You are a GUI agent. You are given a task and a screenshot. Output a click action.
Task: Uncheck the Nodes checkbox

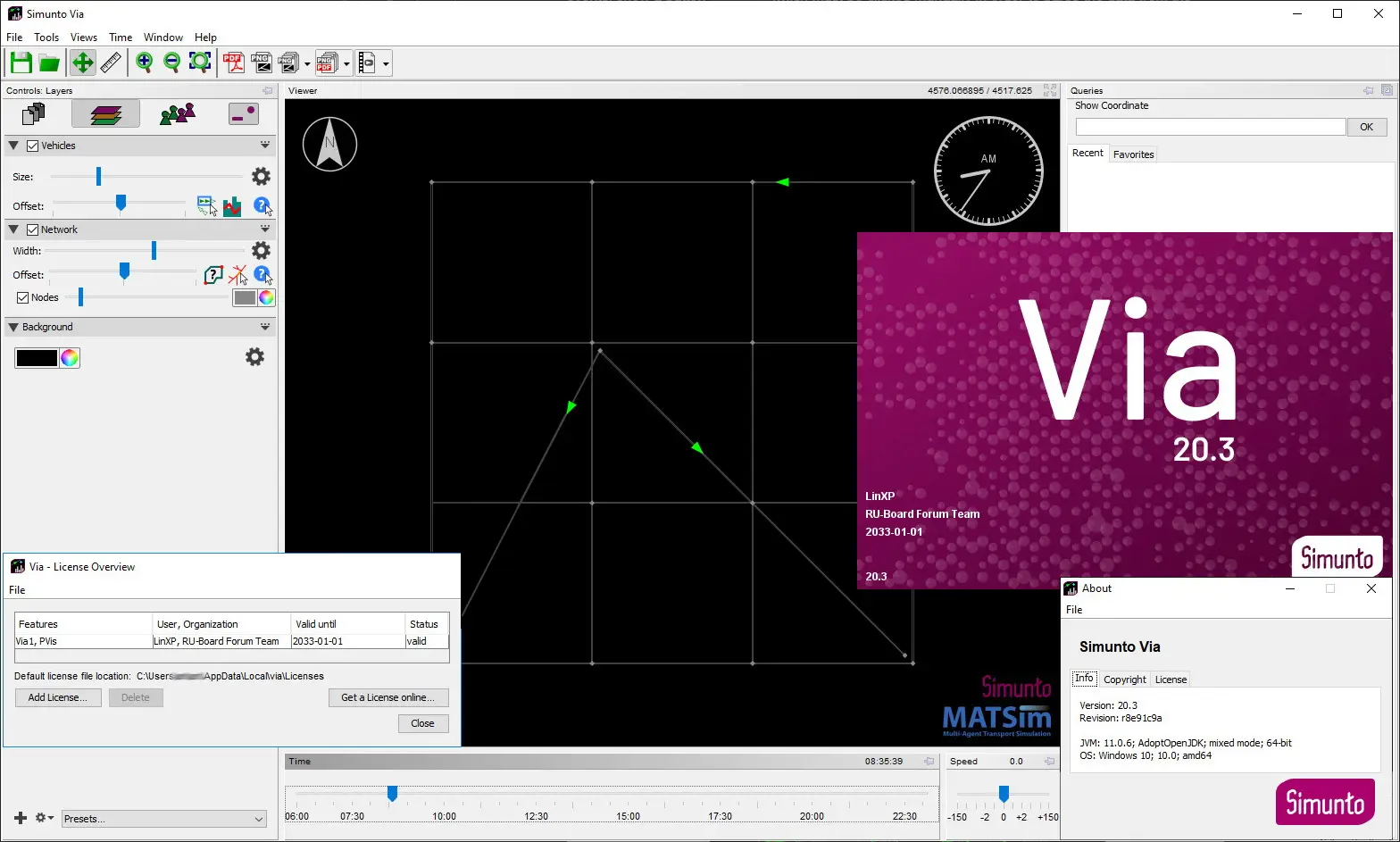click(23, 297)
